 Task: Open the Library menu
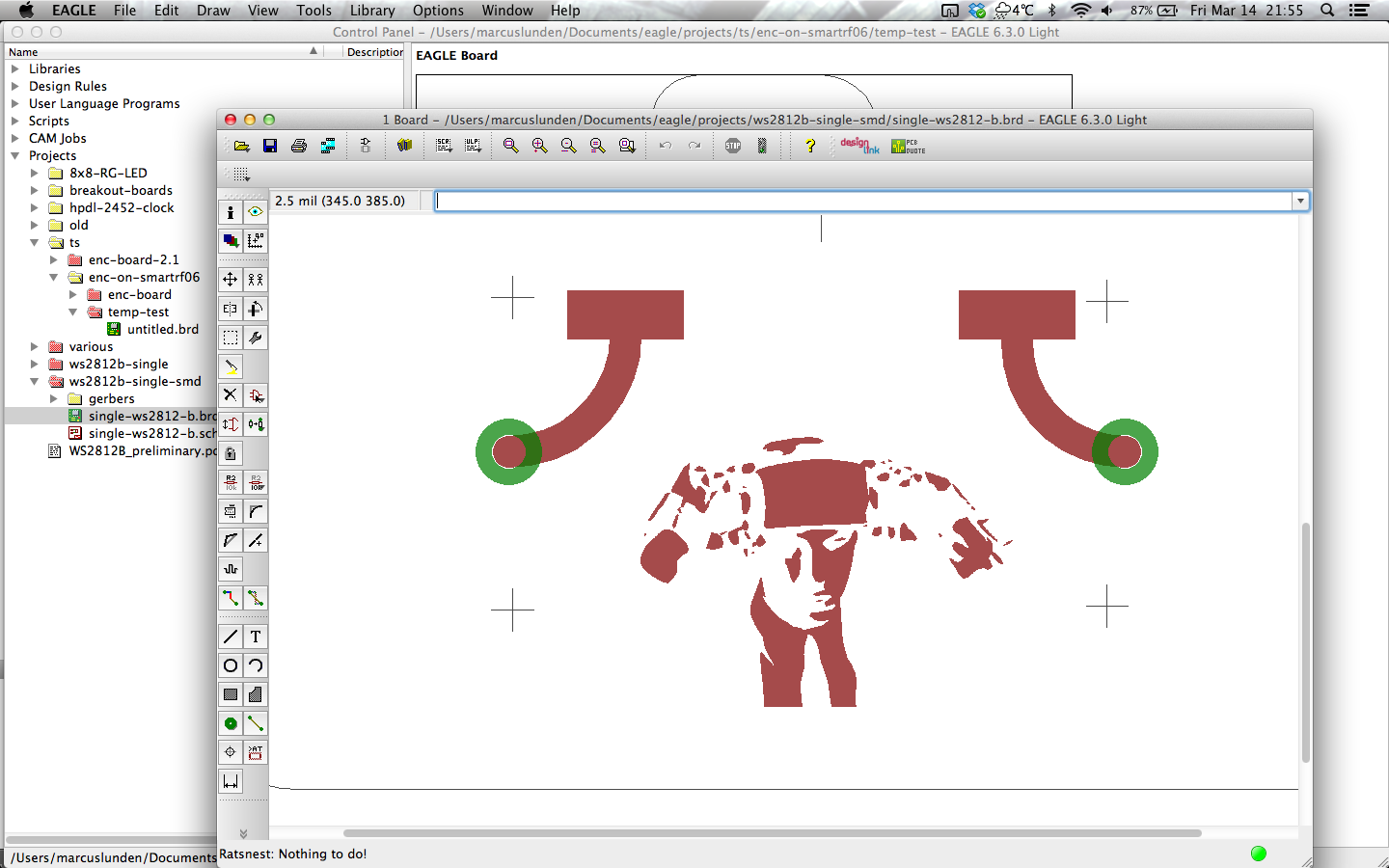coord(372,11)
